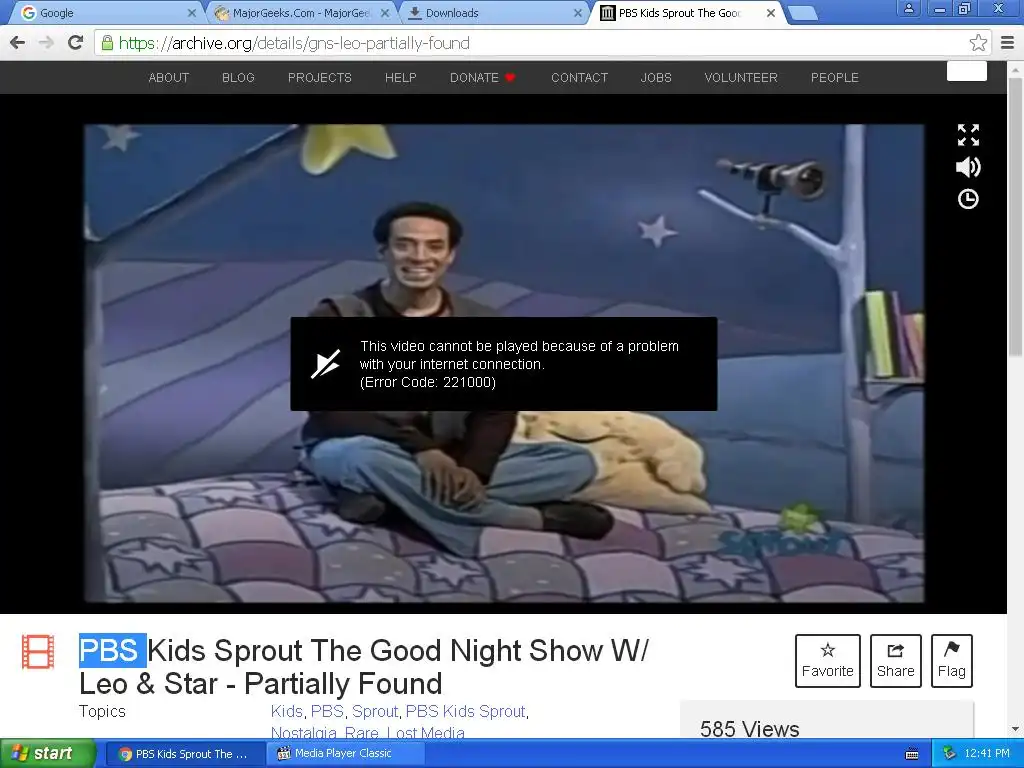Image resolution: width=1024 pixels, height=768 pixels.
Task: Click the DONATE link
Action: [483, 78]
